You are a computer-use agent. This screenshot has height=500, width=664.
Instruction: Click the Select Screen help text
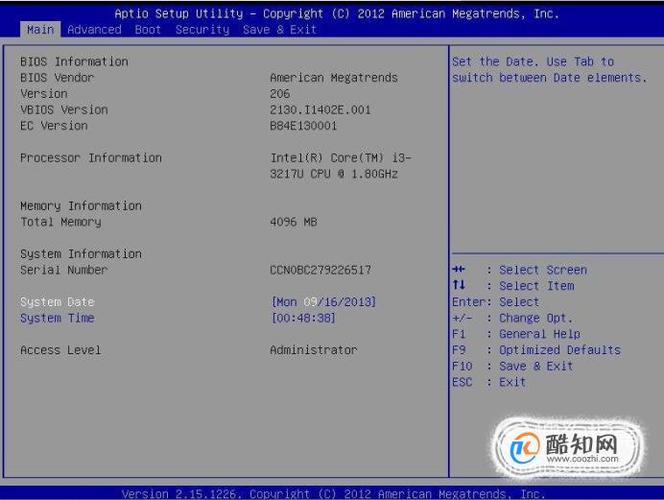coord(543,270)
